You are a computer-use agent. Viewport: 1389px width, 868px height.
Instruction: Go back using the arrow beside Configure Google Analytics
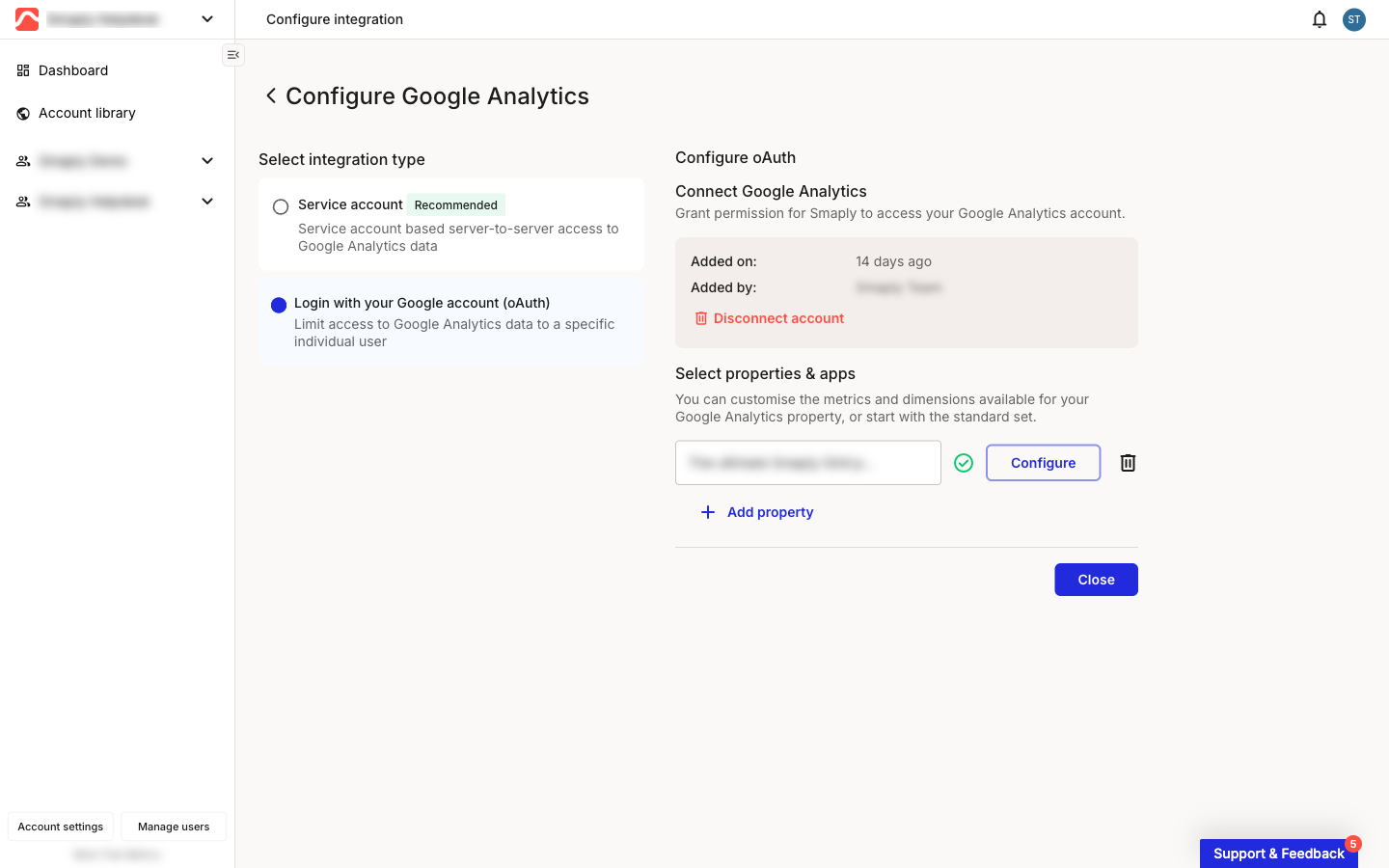click(x=271, y=95)
